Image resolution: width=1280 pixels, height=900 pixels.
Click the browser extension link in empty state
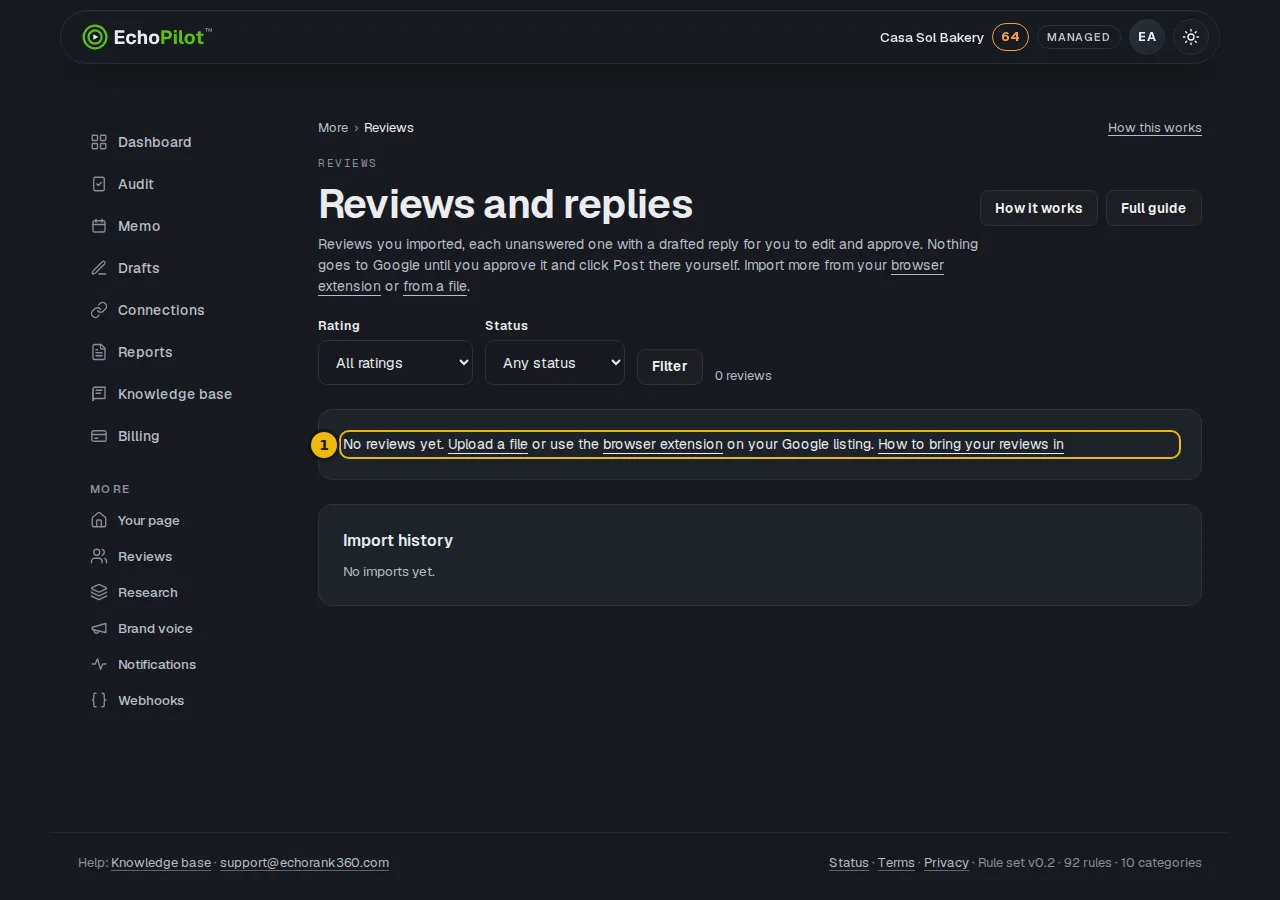663,444
